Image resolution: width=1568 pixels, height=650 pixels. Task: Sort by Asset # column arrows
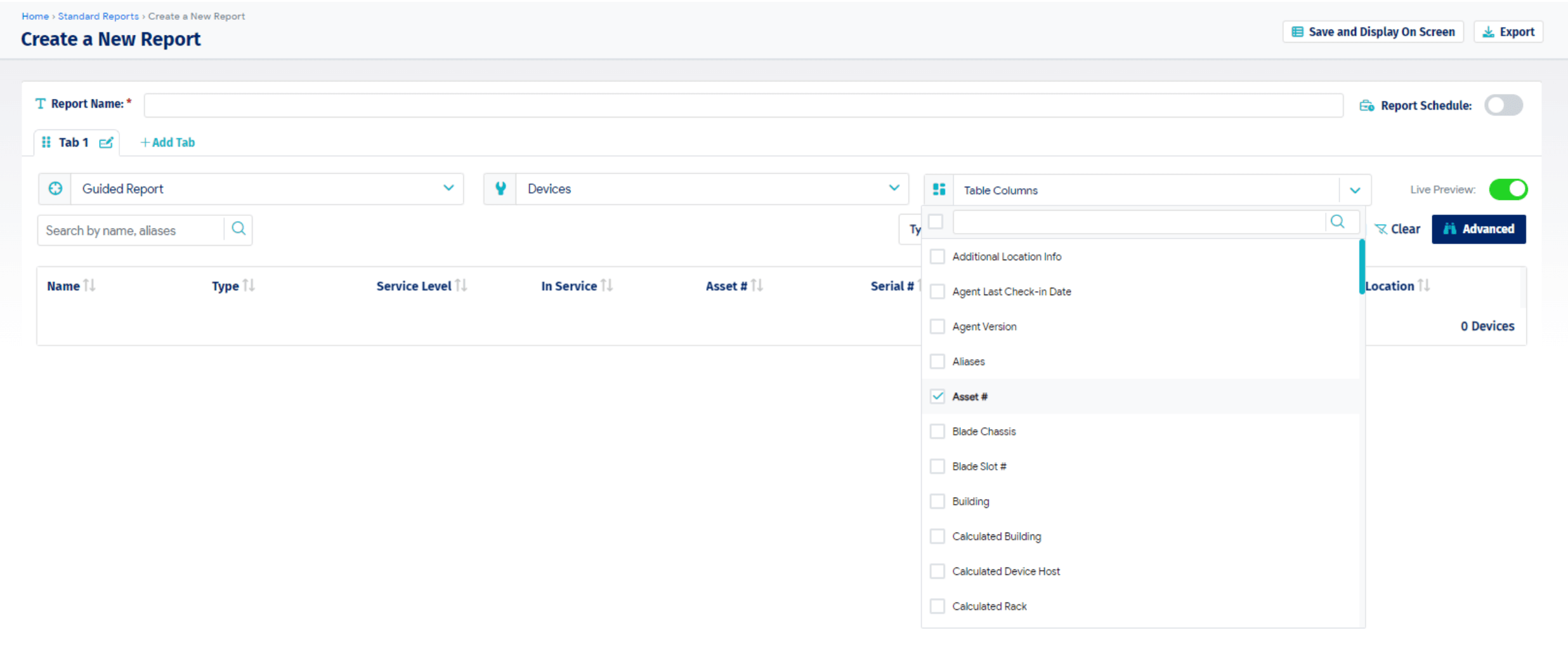pyautogui.click(x=757, y=286)
